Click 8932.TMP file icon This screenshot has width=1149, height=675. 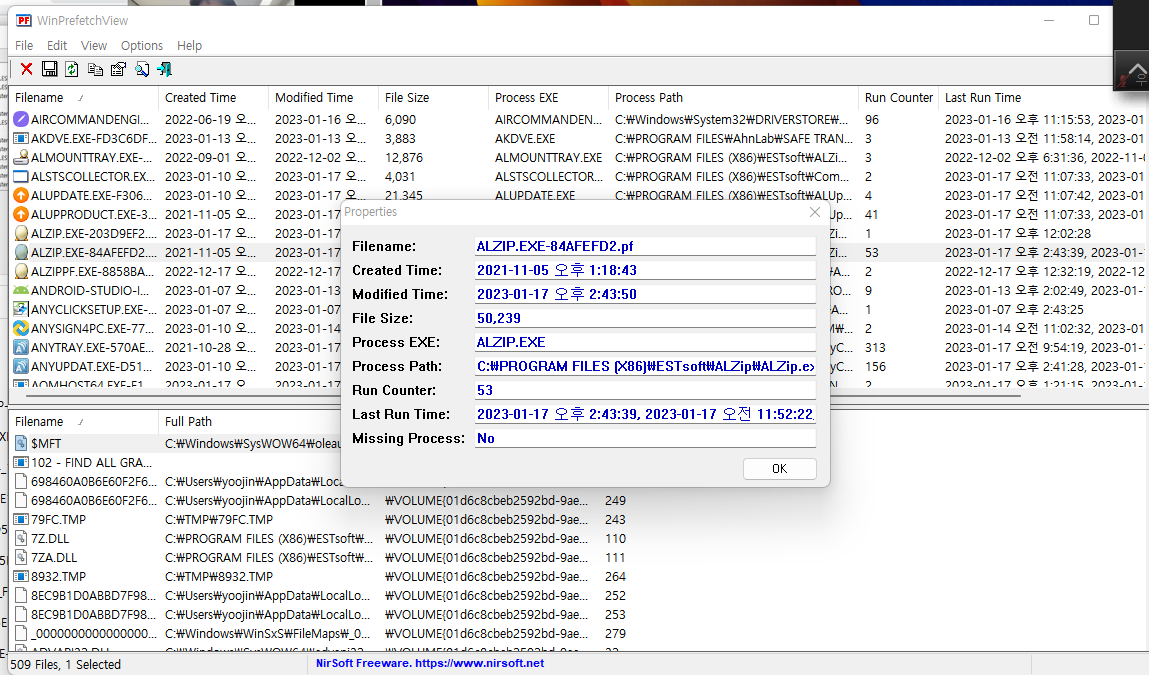(21, 577)
